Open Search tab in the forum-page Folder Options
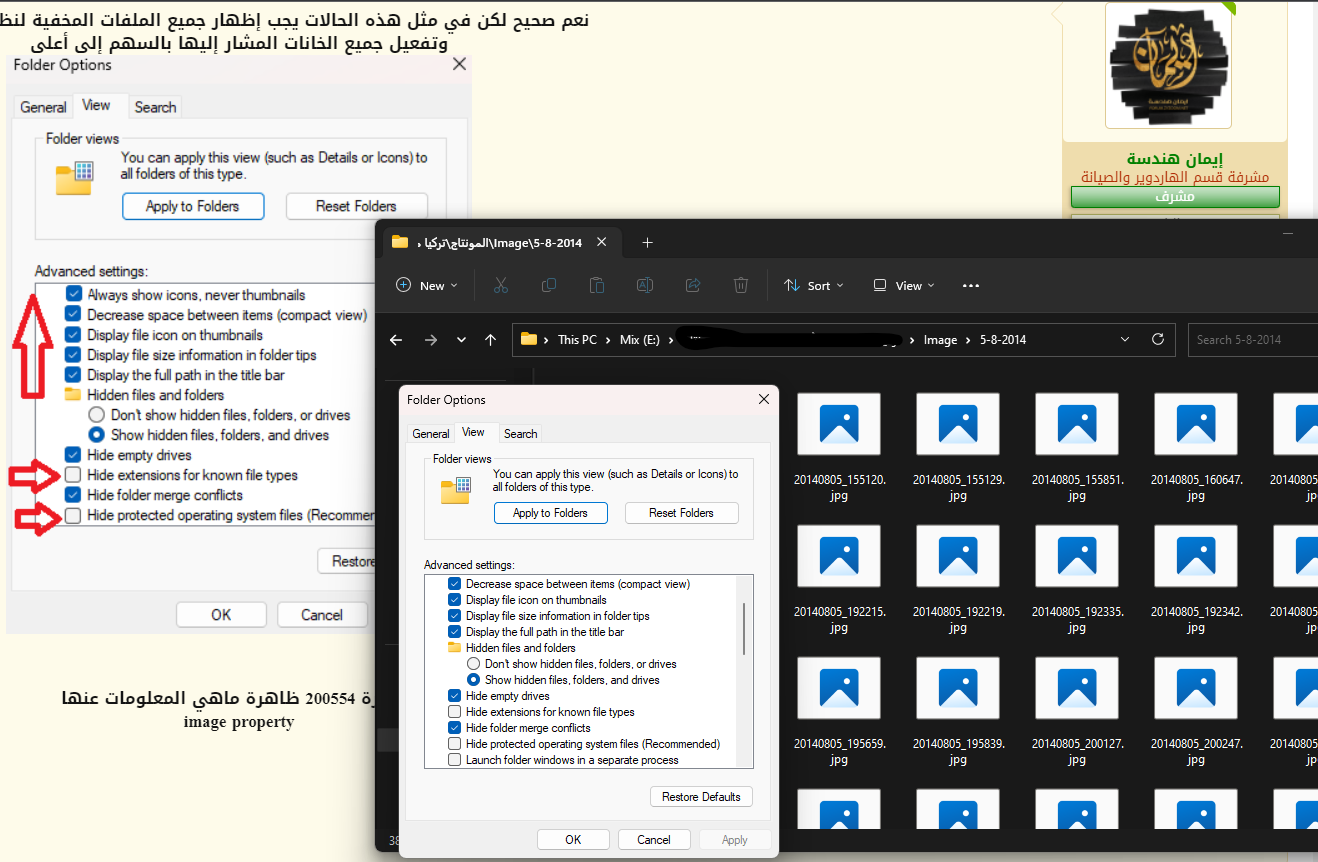The height and width of the screenshot is (862, 1318). [156, 107]
